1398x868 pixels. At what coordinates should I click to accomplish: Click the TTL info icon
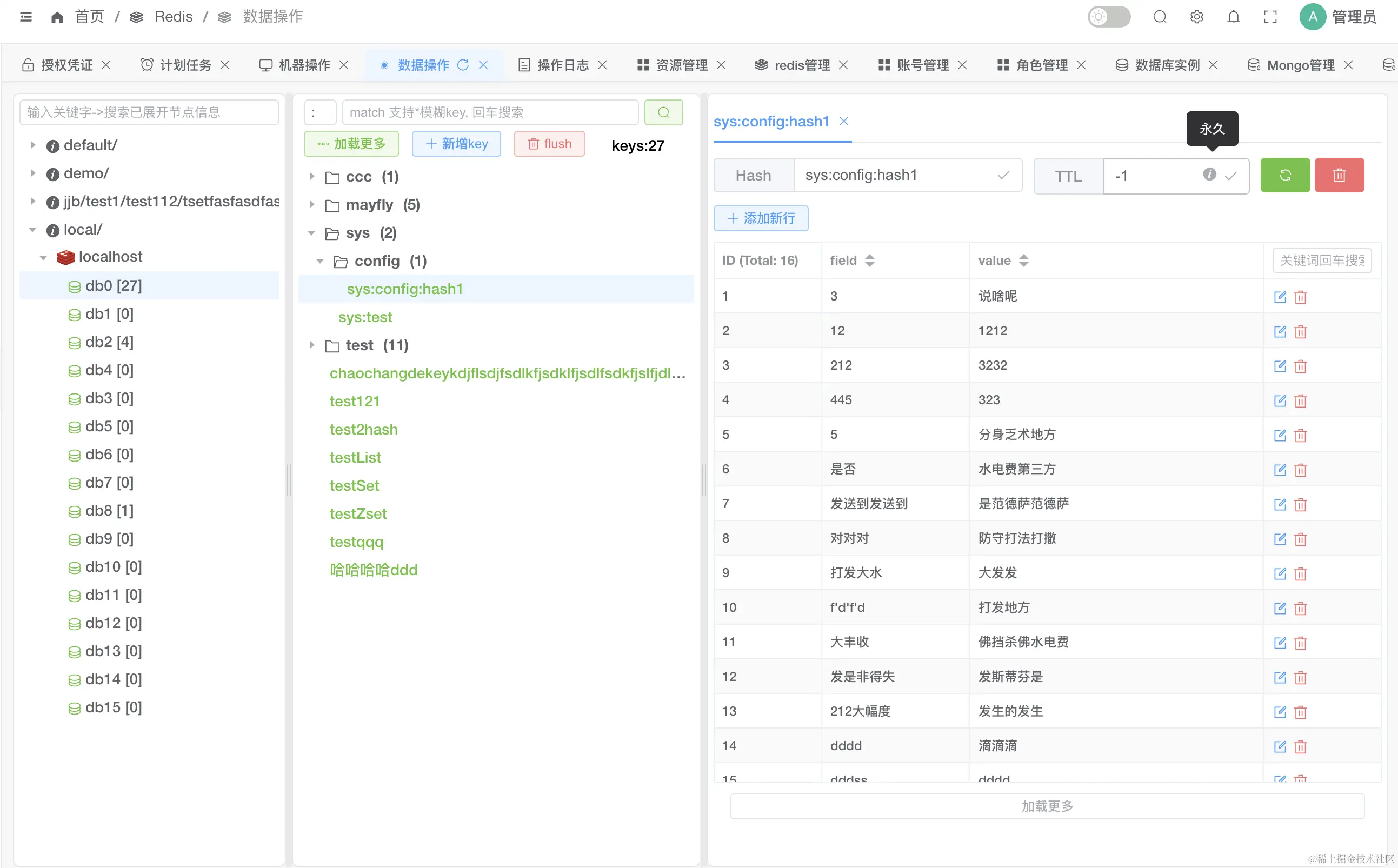[x=1209, y=174]
